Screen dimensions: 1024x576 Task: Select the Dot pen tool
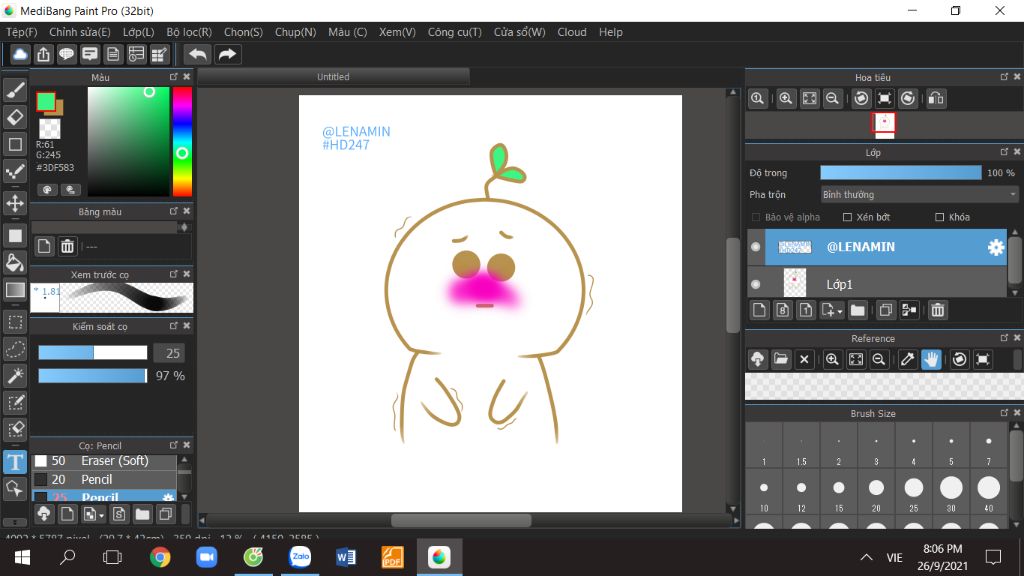15,172
